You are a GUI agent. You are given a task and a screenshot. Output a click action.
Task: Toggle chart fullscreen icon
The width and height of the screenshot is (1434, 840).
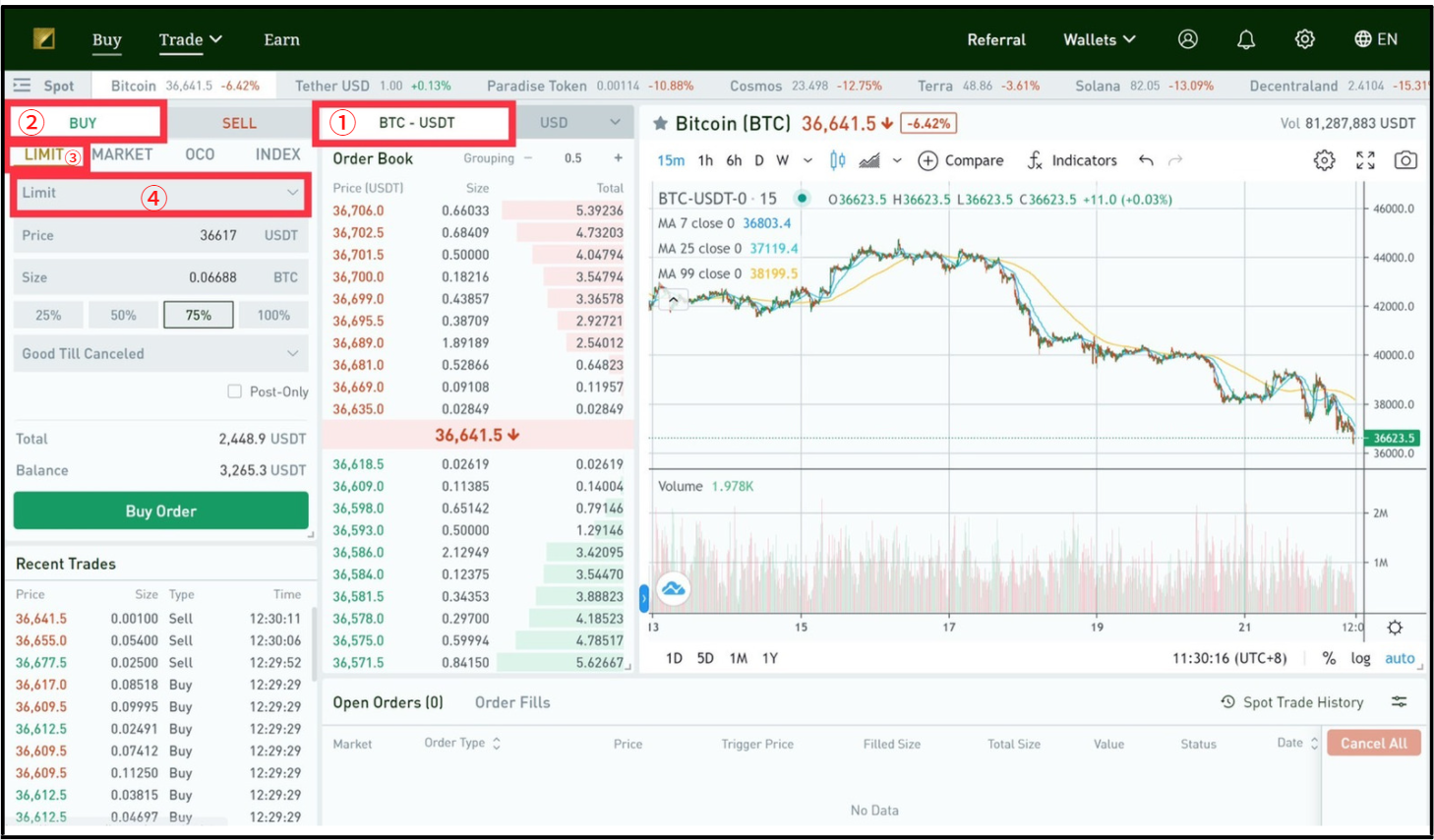pyautogui.click(x=1365, y=160)
